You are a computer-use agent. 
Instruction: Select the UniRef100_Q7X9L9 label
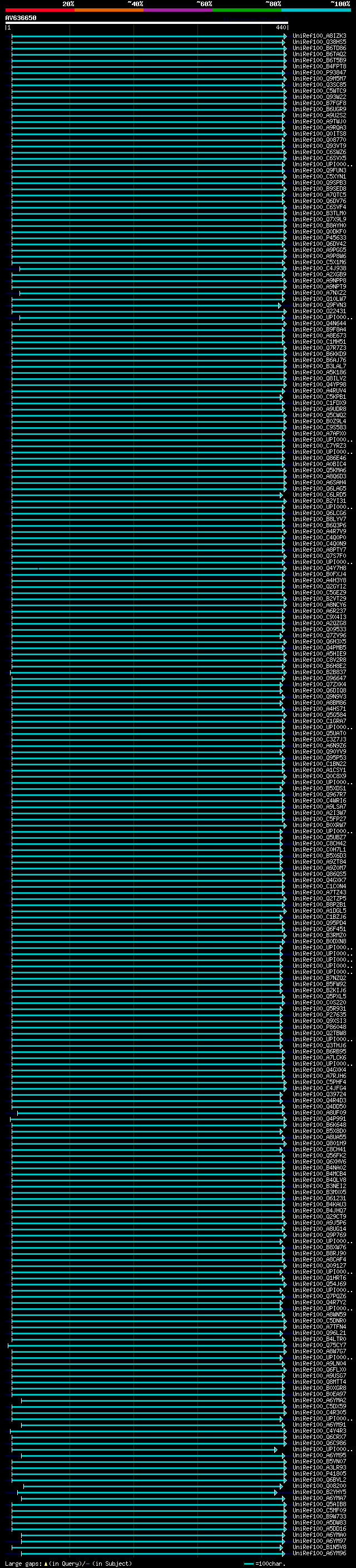tap(319, 220)
